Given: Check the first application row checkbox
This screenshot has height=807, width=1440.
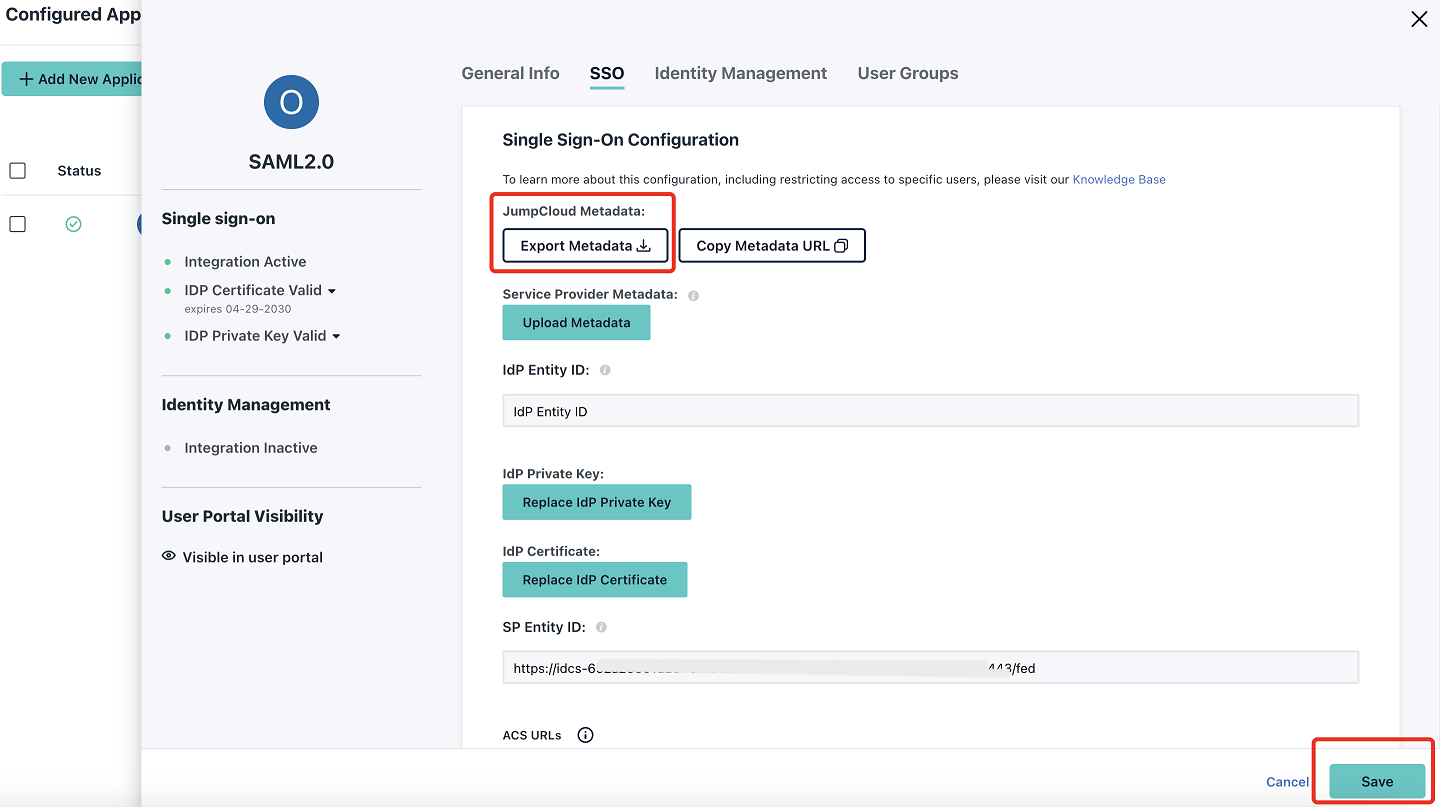Looking at the screenshot, I should [17, 224].
